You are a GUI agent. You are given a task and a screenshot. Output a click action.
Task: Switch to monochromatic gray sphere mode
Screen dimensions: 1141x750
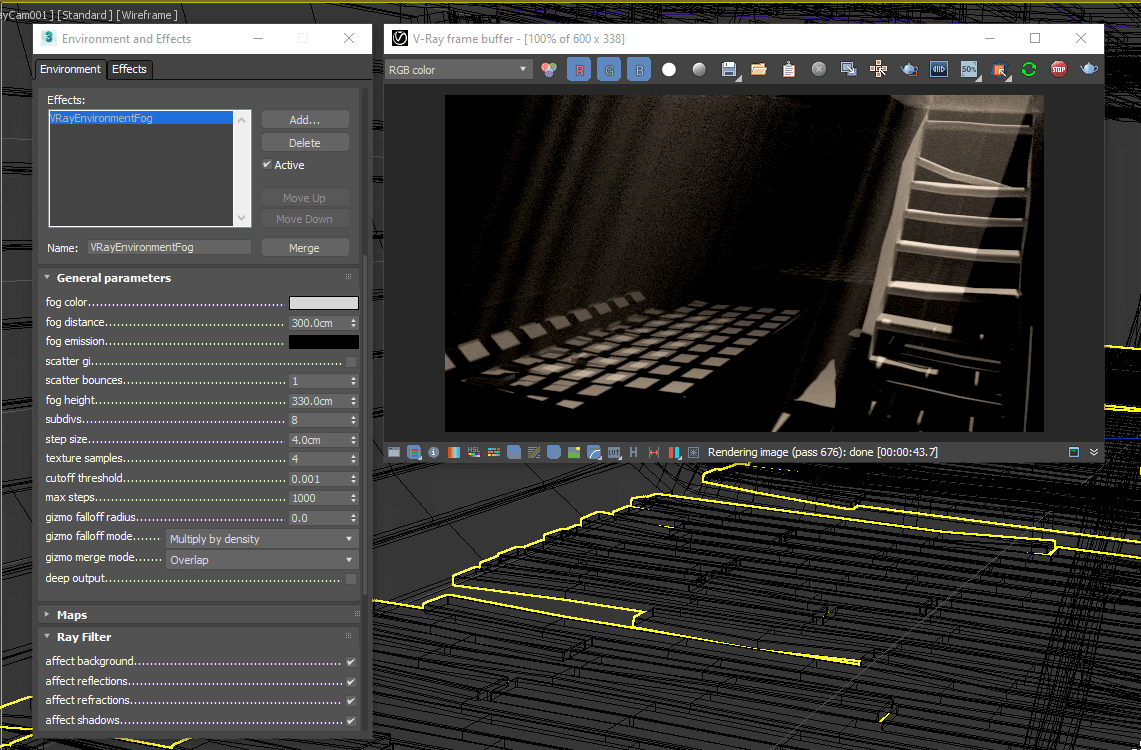(x=699, y=70)
